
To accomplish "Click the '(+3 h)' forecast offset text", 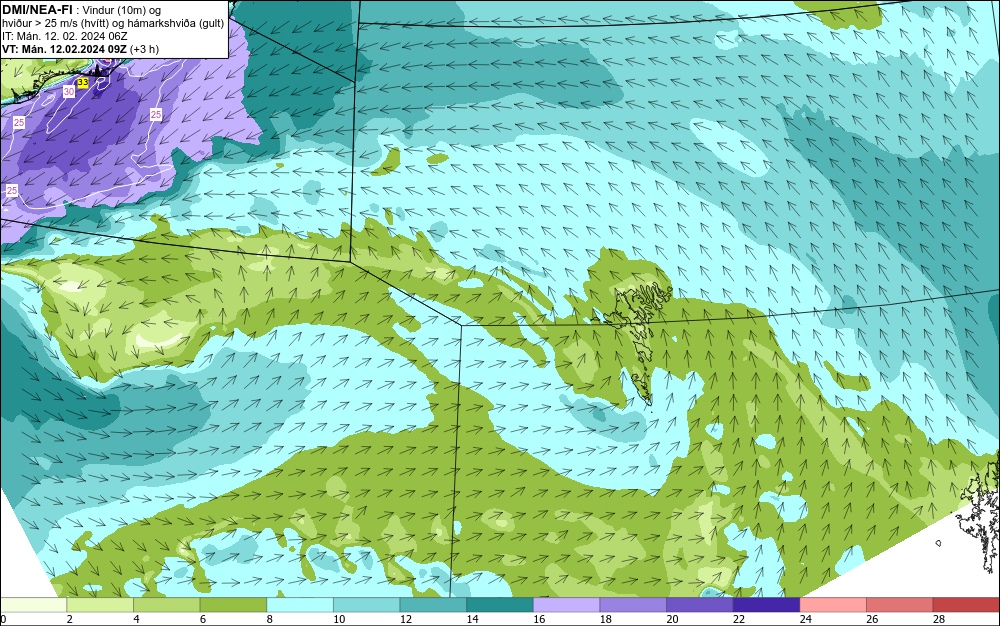I will tap(144, 49).
